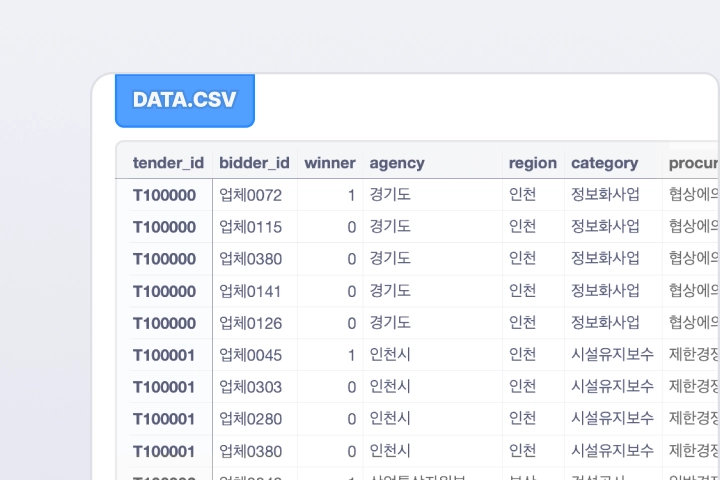
Task: Select the DATA.CSV file tab
Action: click(185, 100)
